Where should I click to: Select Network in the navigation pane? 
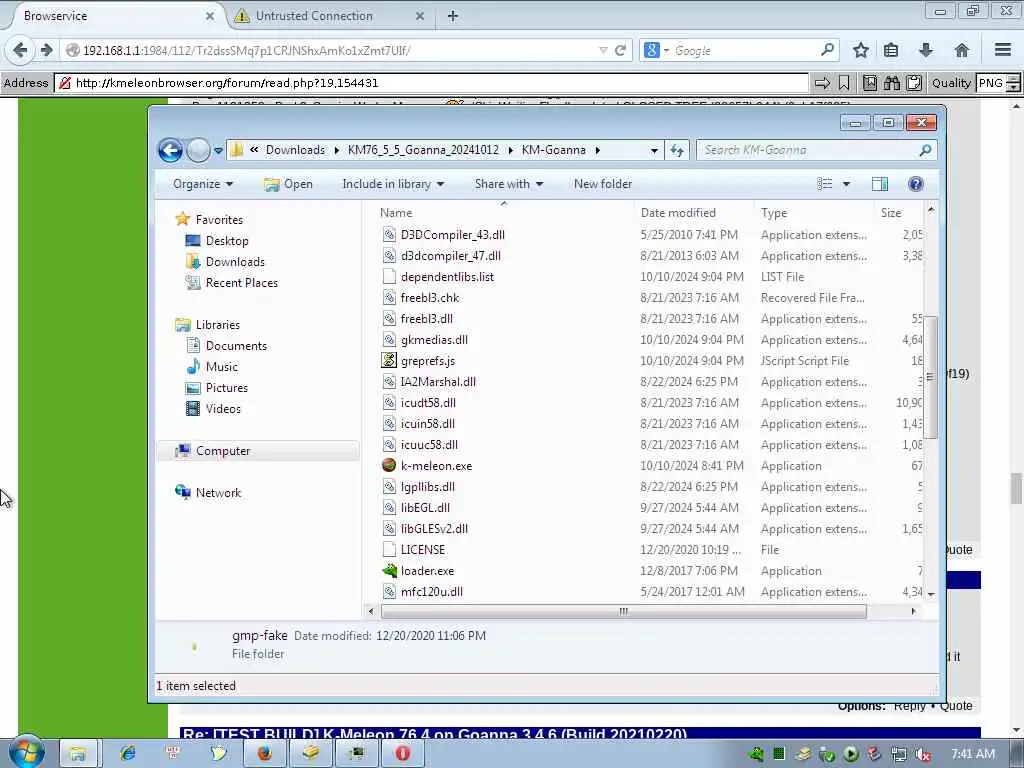point(218,492)
